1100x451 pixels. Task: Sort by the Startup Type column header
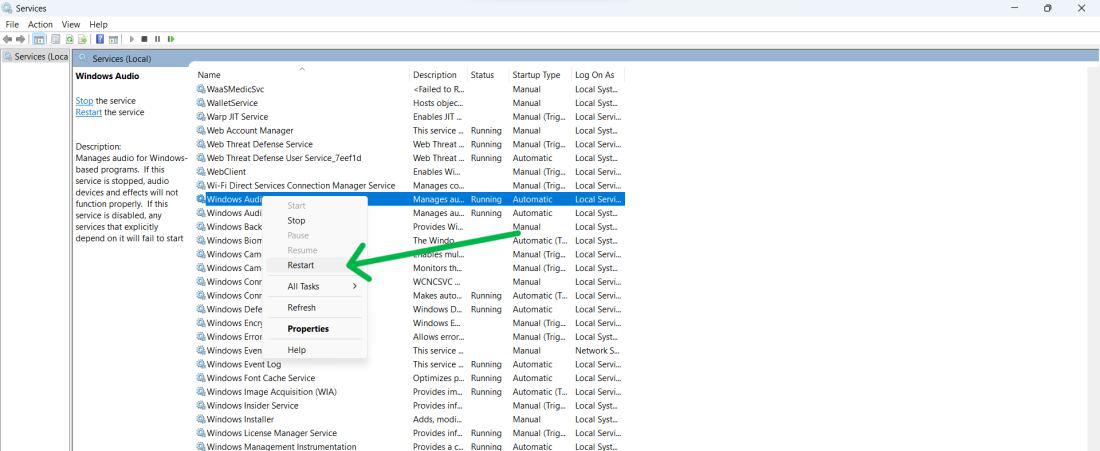tap(539, 75)
